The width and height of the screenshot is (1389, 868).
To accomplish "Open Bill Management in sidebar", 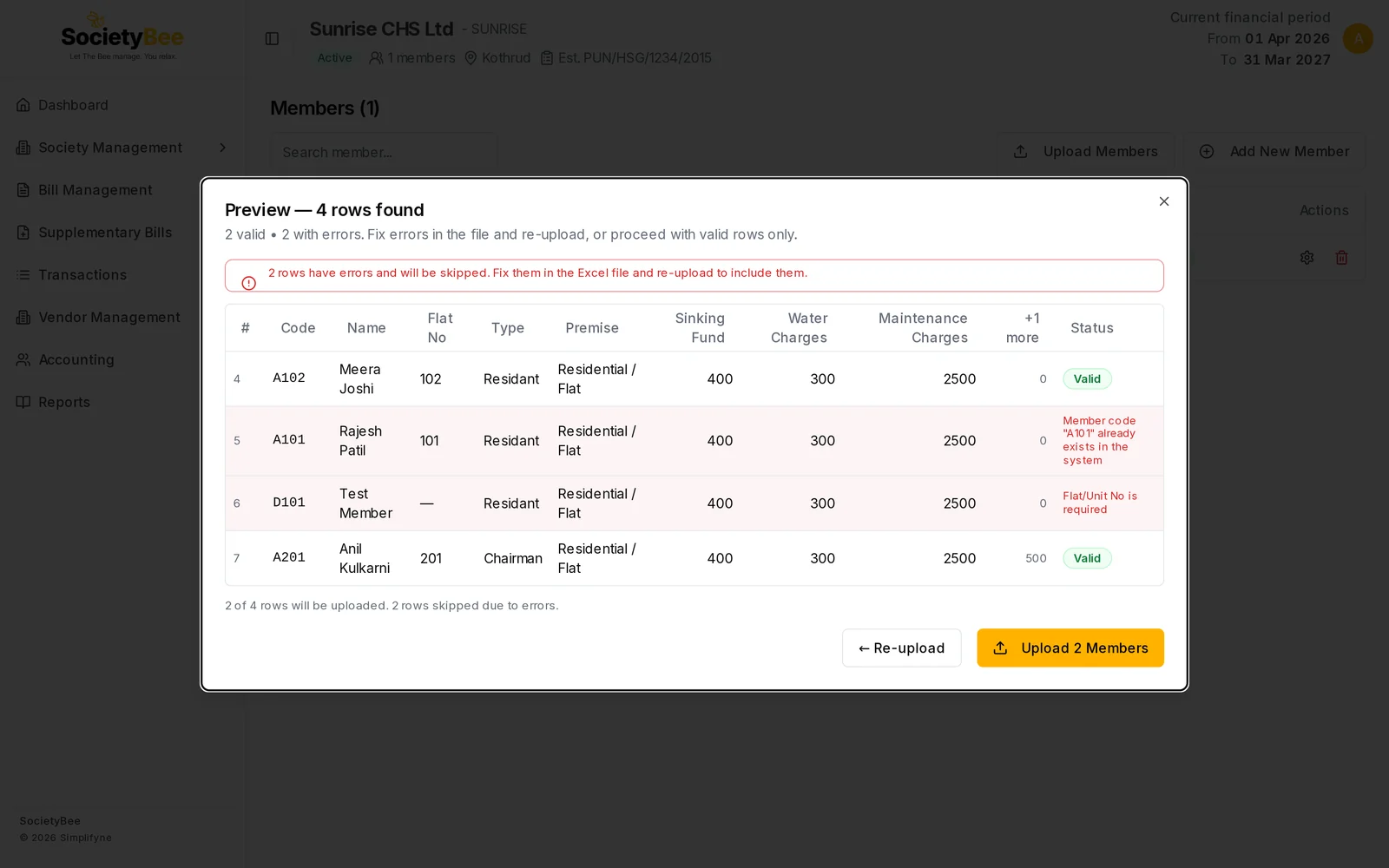I will click(84, 190).
